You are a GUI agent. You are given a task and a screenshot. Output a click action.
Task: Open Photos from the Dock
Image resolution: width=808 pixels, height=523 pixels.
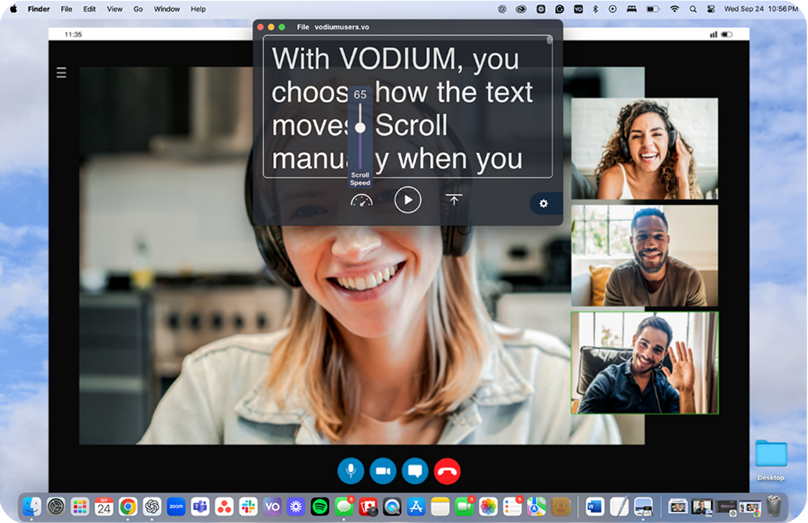(x=488, y=507)
